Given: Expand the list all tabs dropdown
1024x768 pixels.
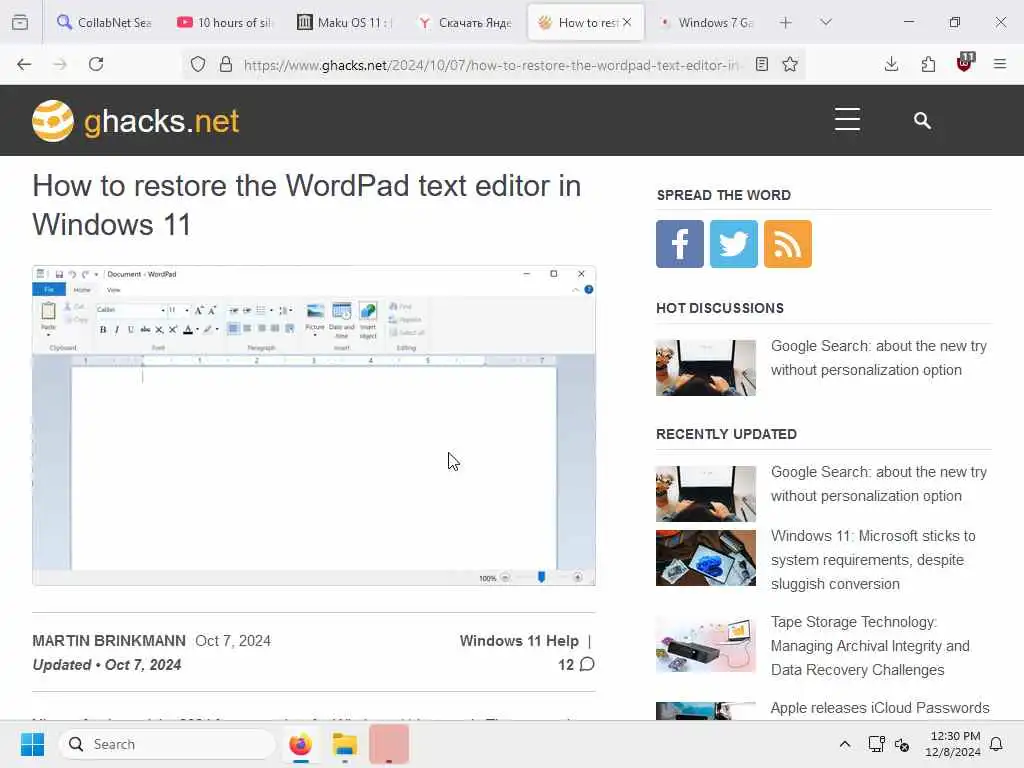Looking at the screenshot, I should 826,22.
